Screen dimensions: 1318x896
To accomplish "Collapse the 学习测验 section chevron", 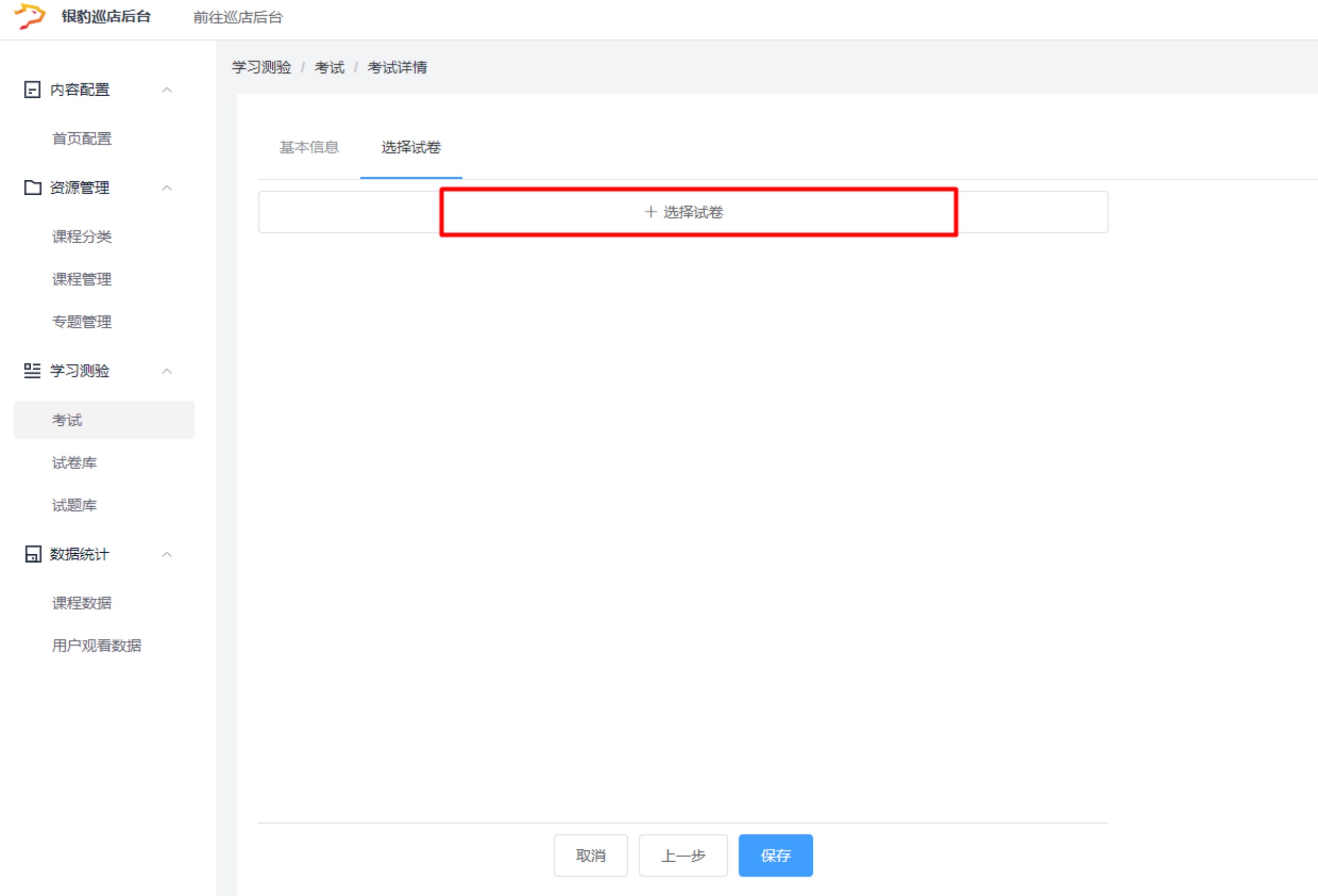I will pos(167,371).
